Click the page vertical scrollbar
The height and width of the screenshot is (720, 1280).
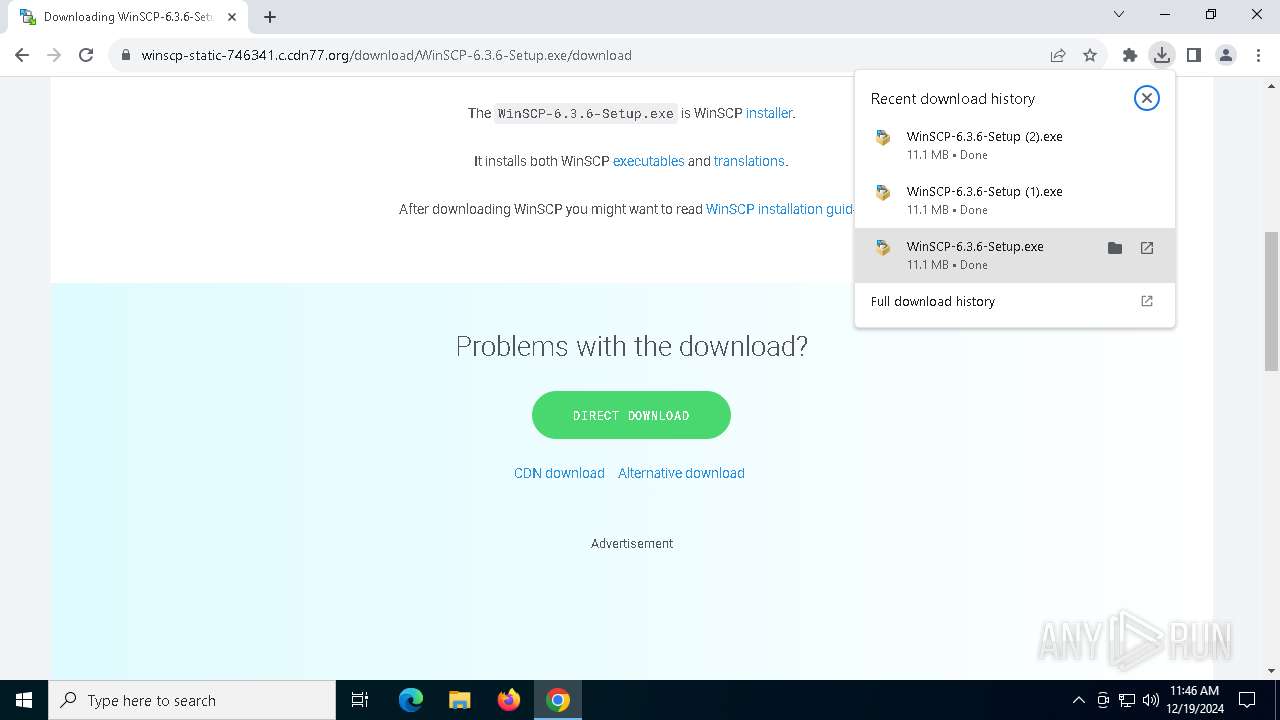(1271, 300)
